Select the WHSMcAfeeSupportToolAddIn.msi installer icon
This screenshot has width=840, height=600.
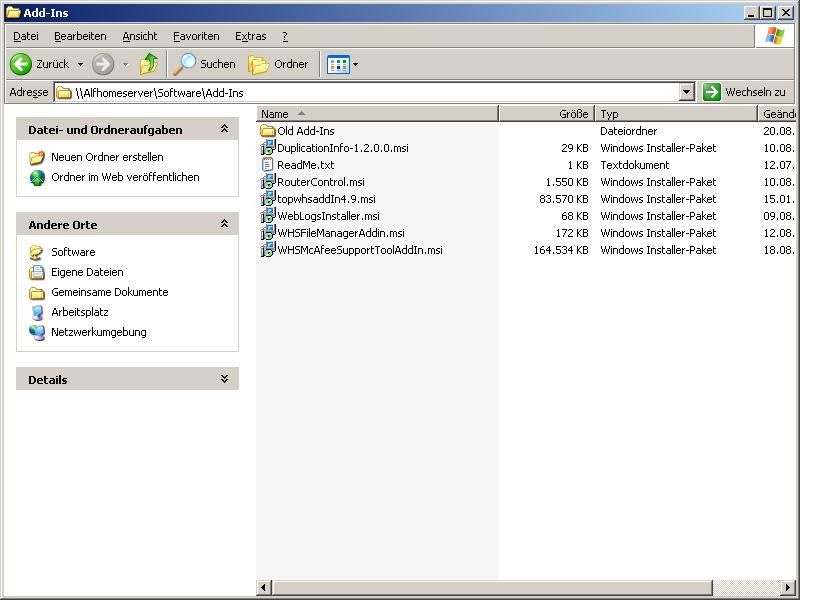point(267,250)
